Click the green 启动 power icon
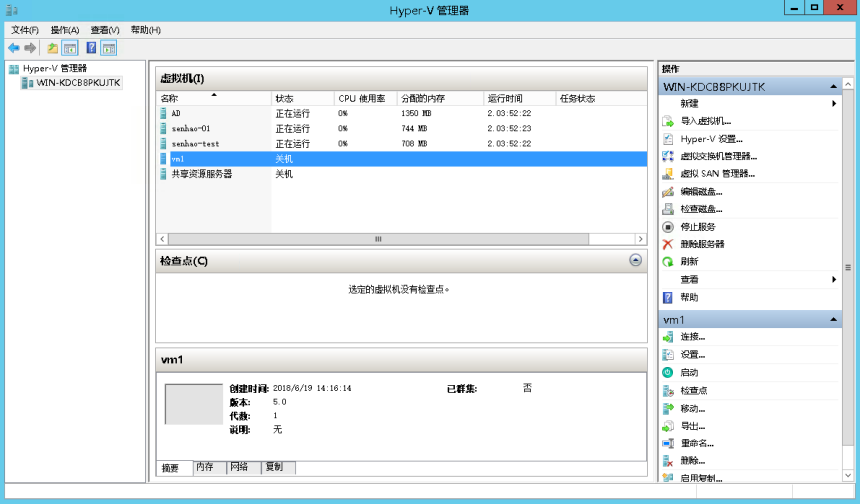The image size is (860, 504). click(667, 372)
